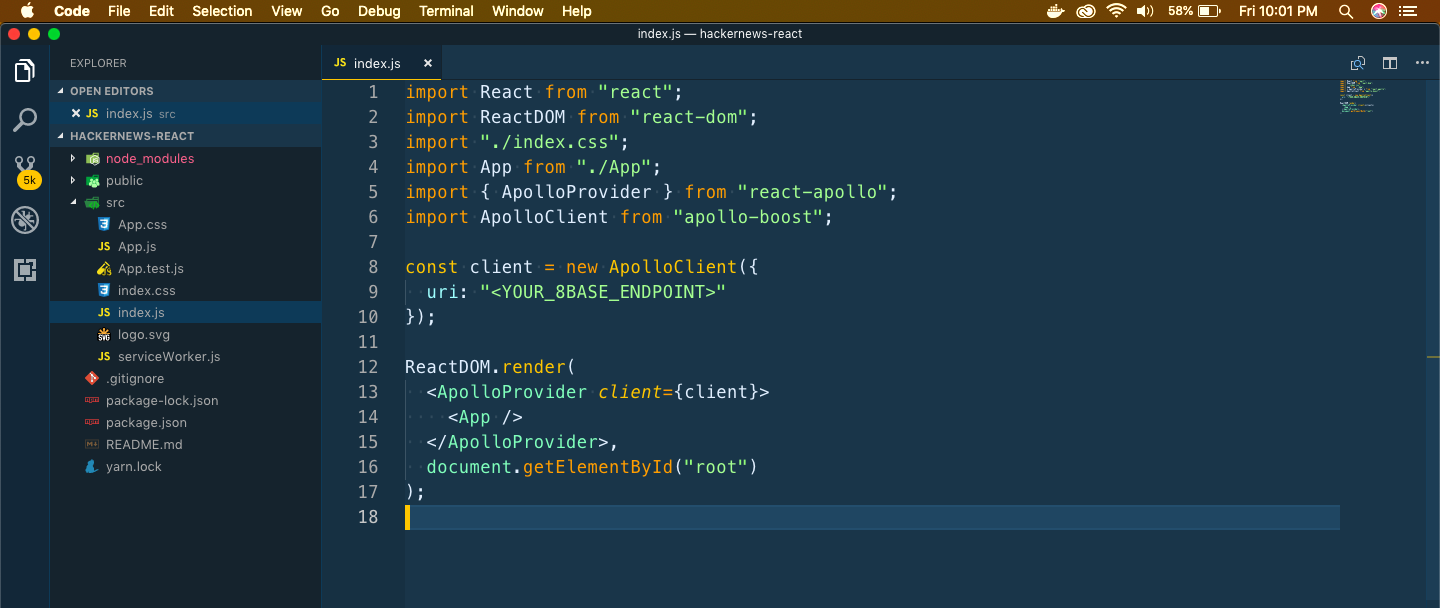Open the Debug menu

(379, 11)
